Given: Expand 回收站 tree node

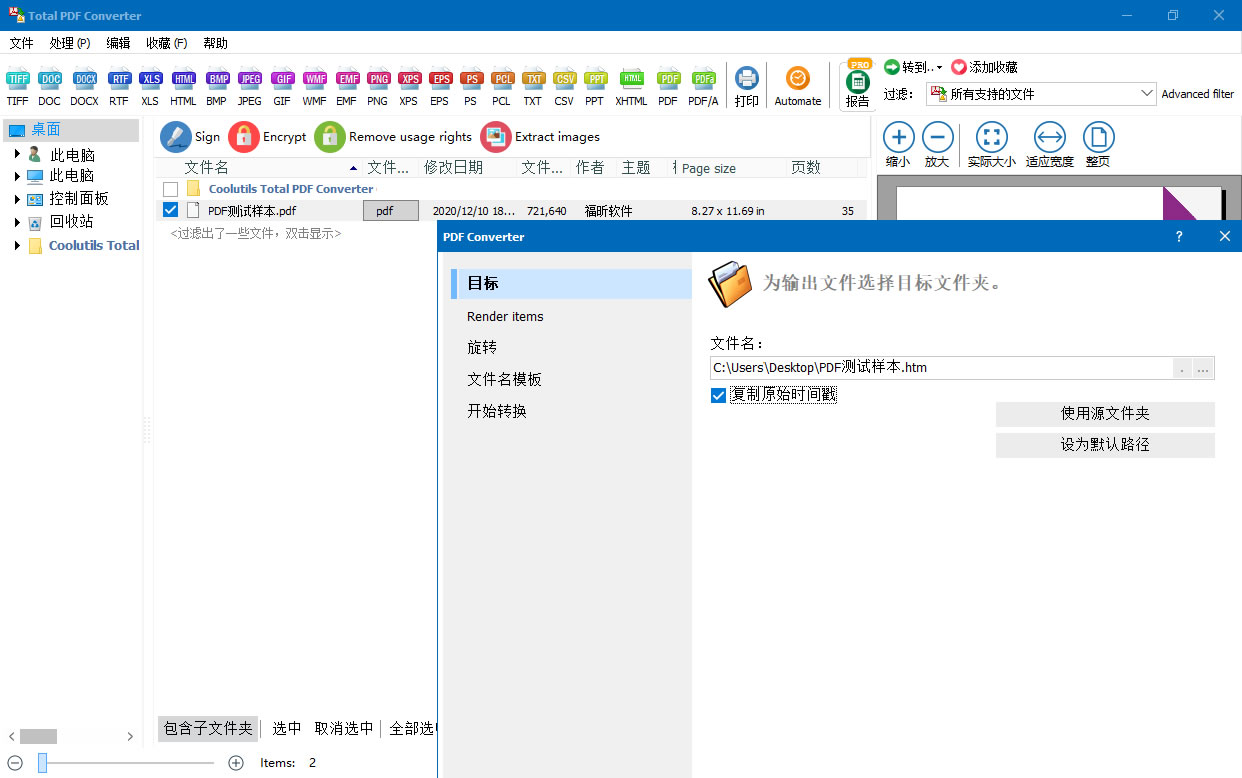Looking at the screenshot, I should [17, 222].
